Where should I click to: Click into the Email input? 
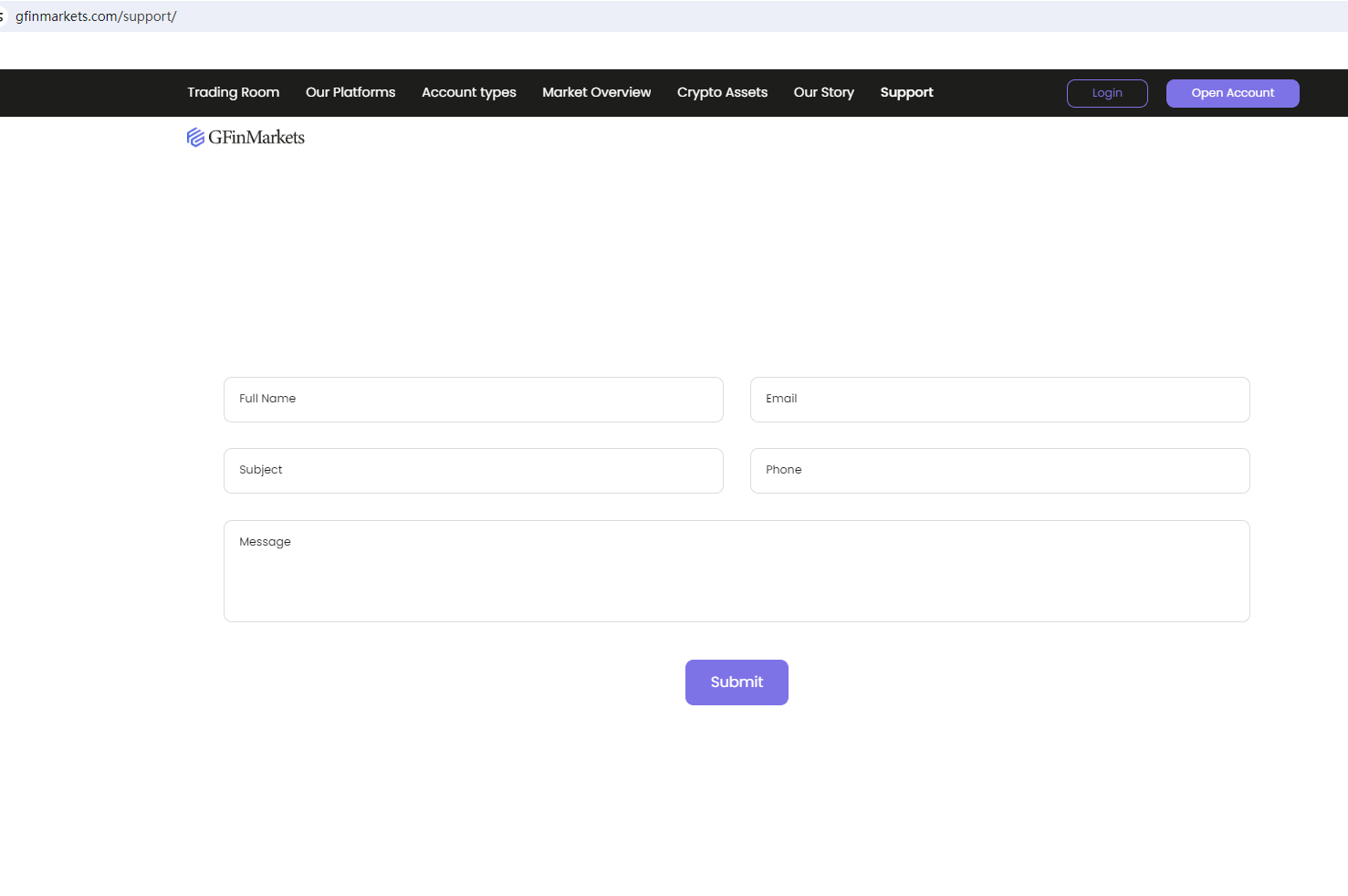[x=999, y=400]
